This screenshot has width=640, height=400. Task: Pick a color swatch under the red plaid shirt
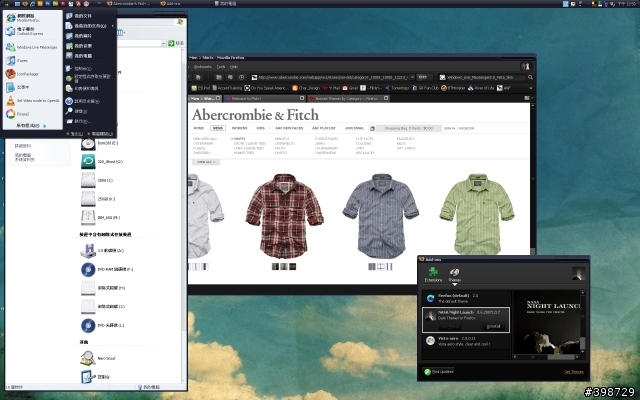click(x=284, y=267)
